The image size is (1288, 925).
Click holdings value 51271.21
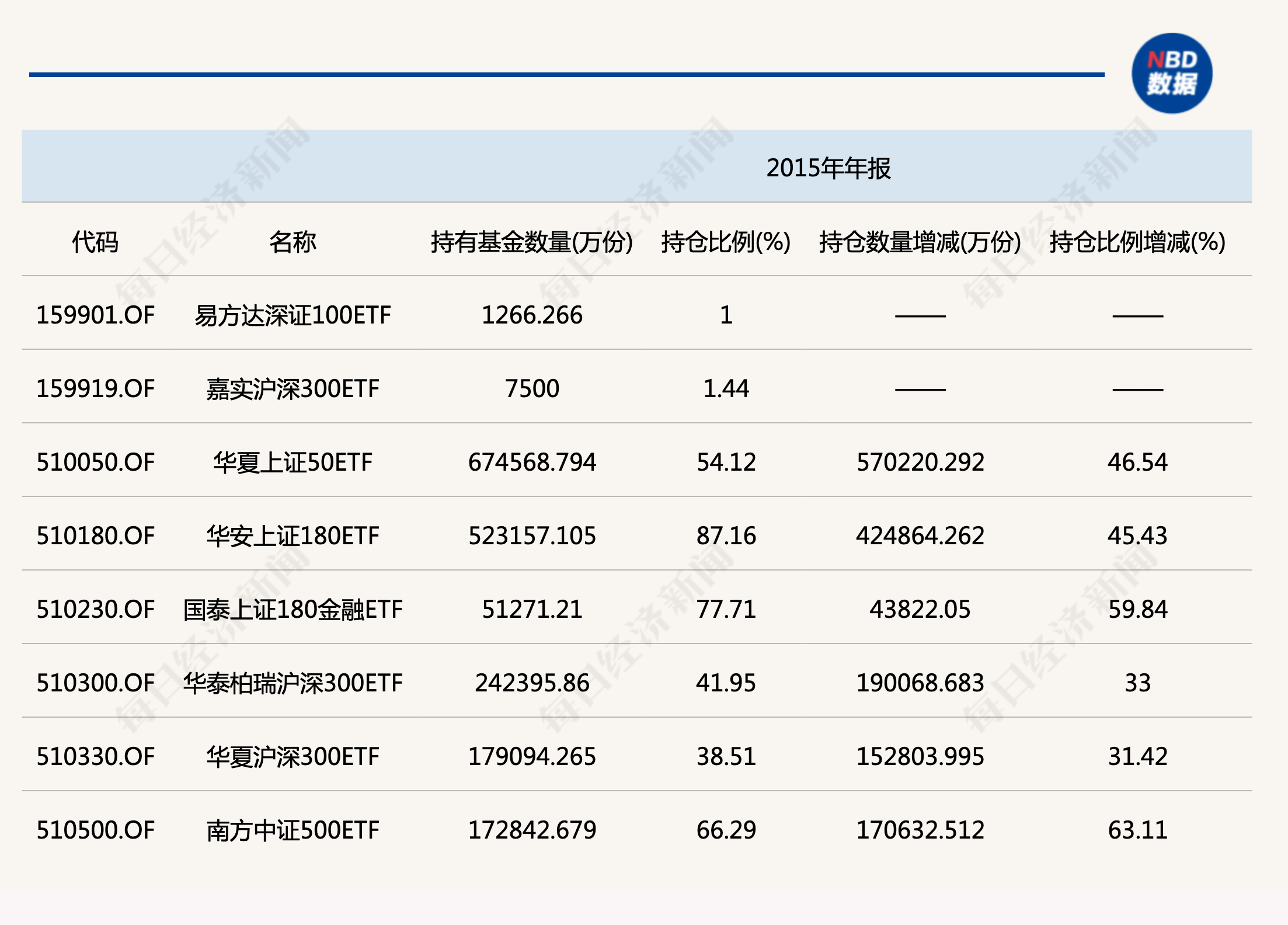[x=532, y=610]
